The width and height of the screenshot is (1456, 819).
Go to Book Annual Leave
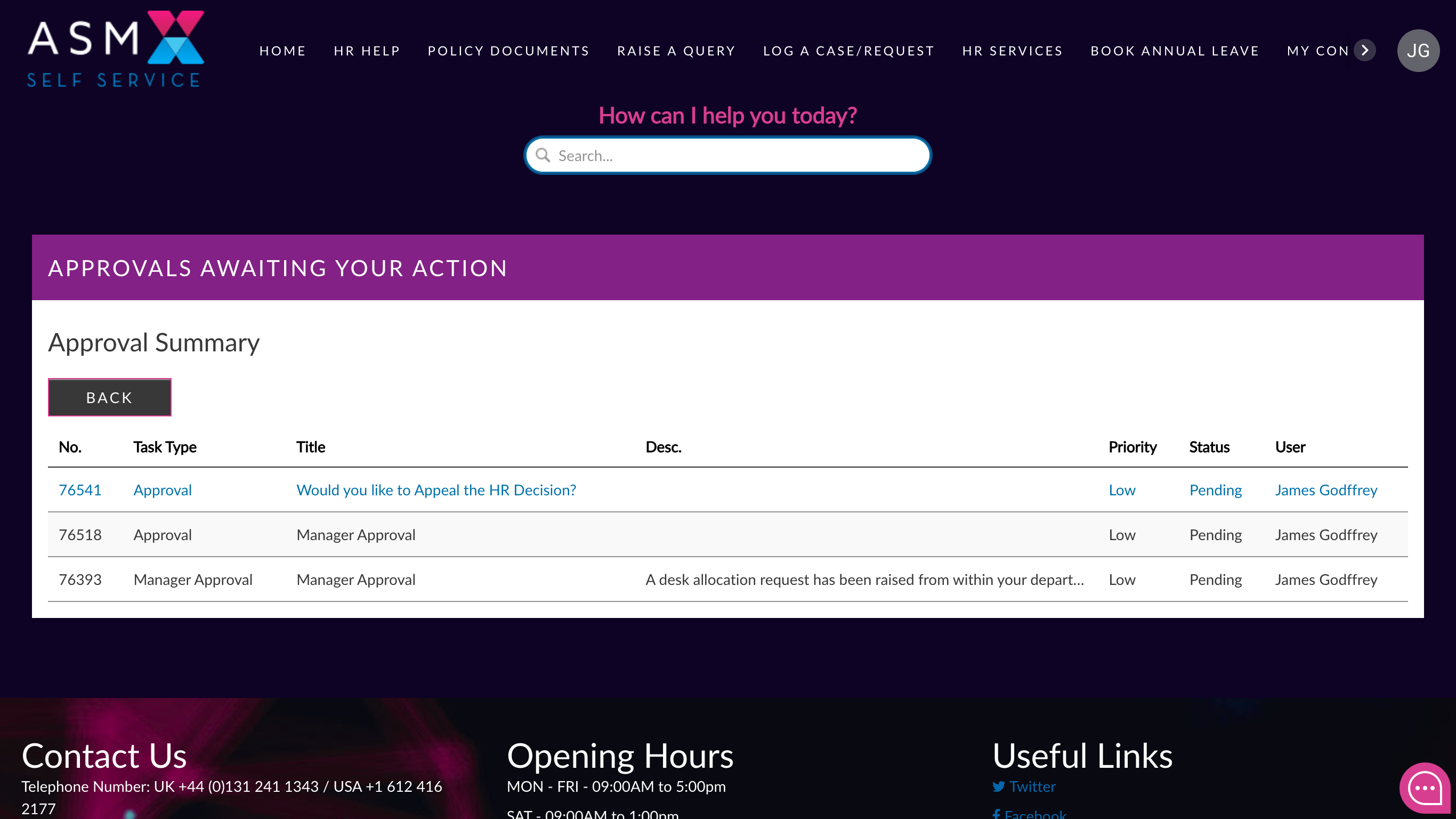point(1175,51)
